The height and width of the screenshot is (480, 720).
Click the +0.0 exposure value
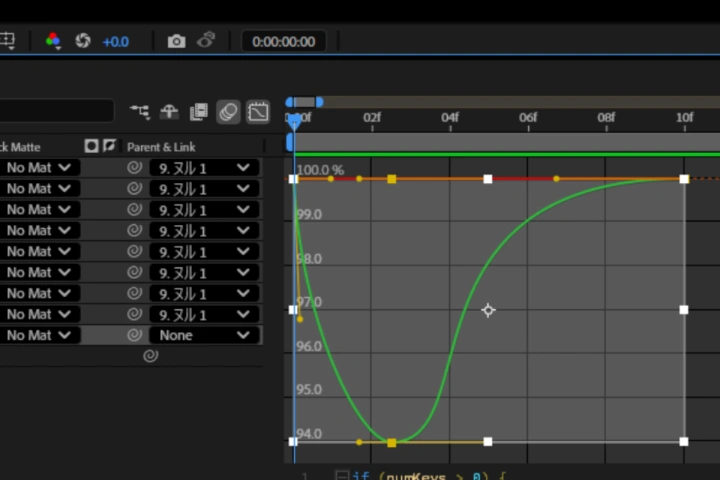tap(116, 42)
